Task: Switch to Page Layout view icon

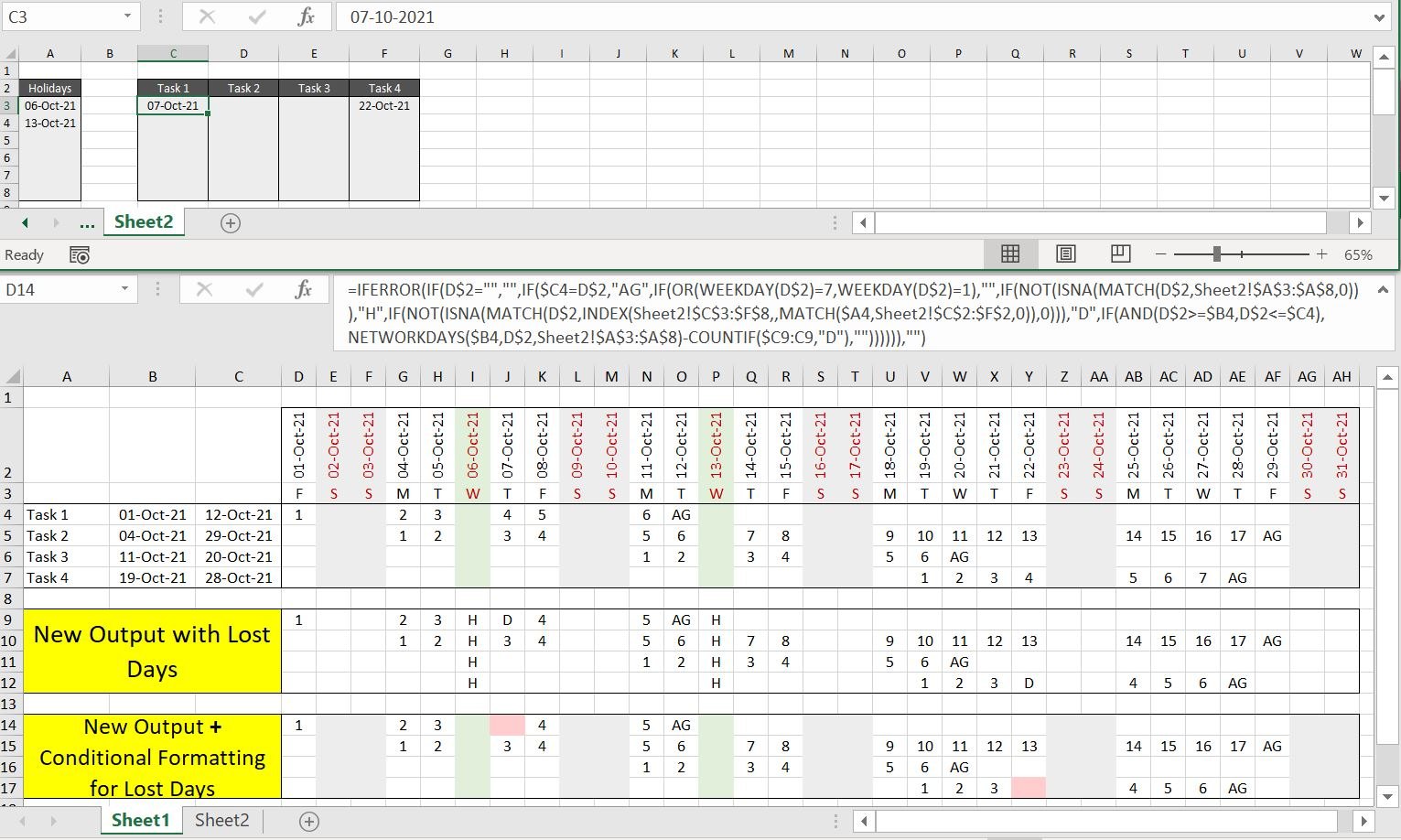Action: pyautogui.click(x=1065, y=254)
